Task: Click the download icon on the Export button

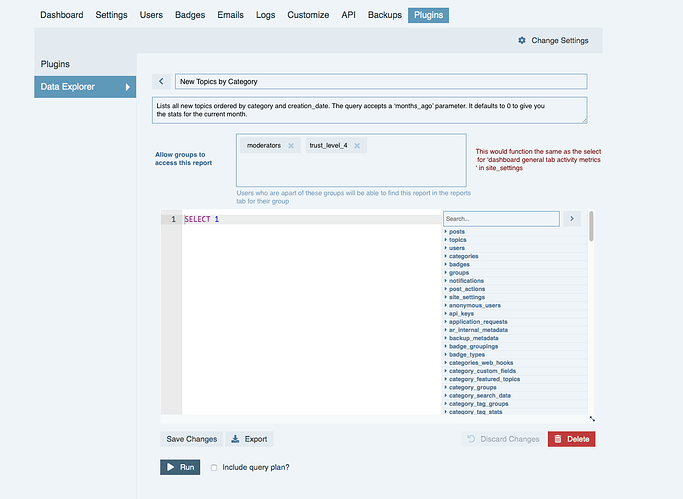Action: 235,439
